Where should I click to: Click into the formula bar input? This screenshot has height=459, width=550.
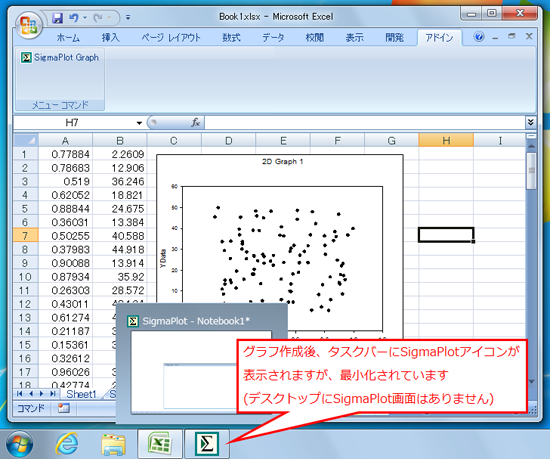[365, 123]
